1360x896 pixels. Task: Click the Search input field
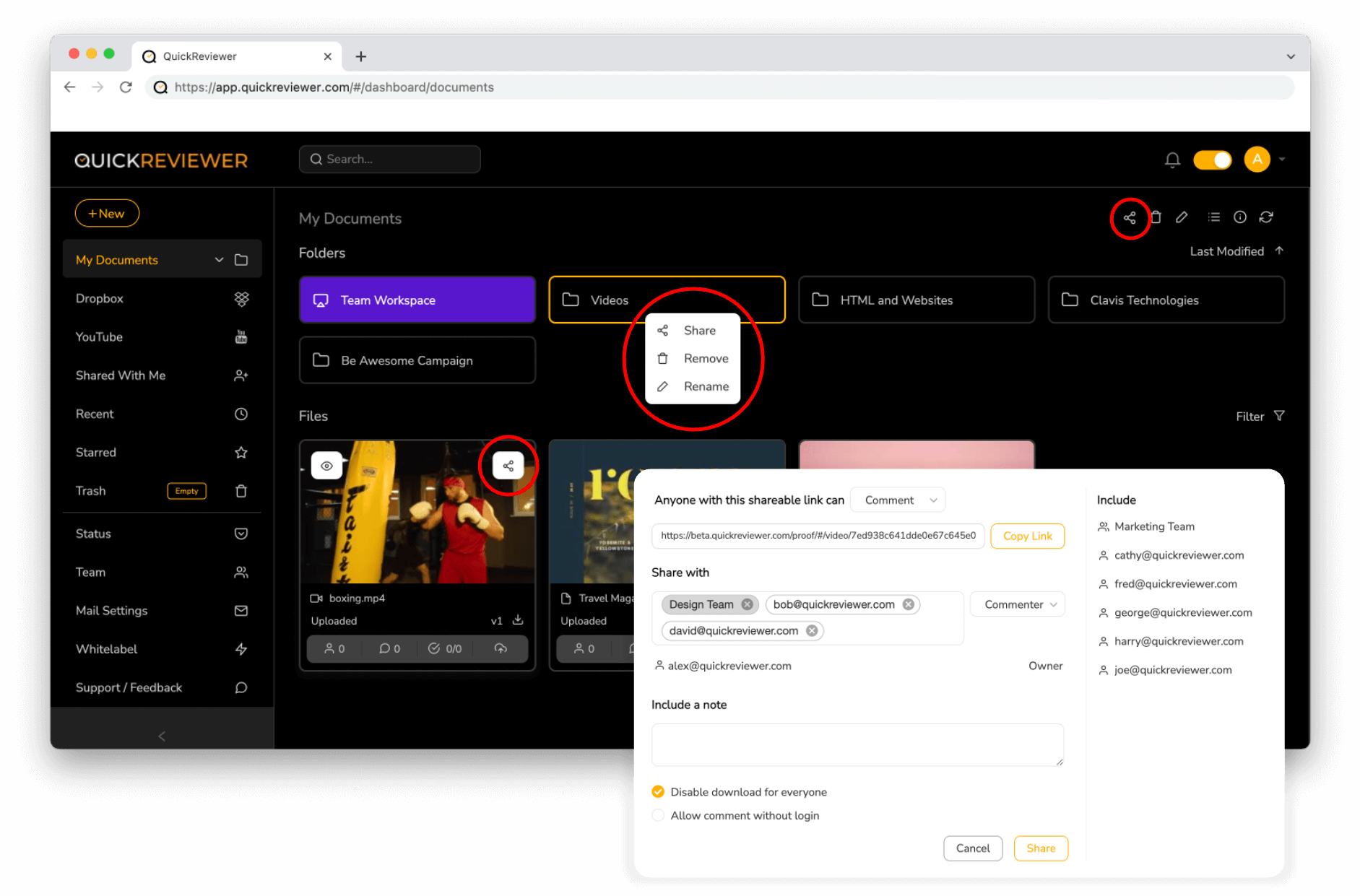pos(390,160)
